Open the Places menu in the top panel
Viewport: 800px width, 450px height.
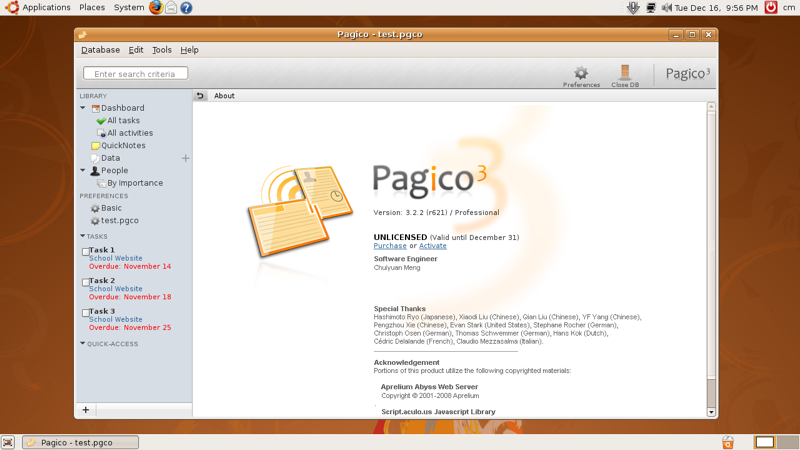pos(92,8)
